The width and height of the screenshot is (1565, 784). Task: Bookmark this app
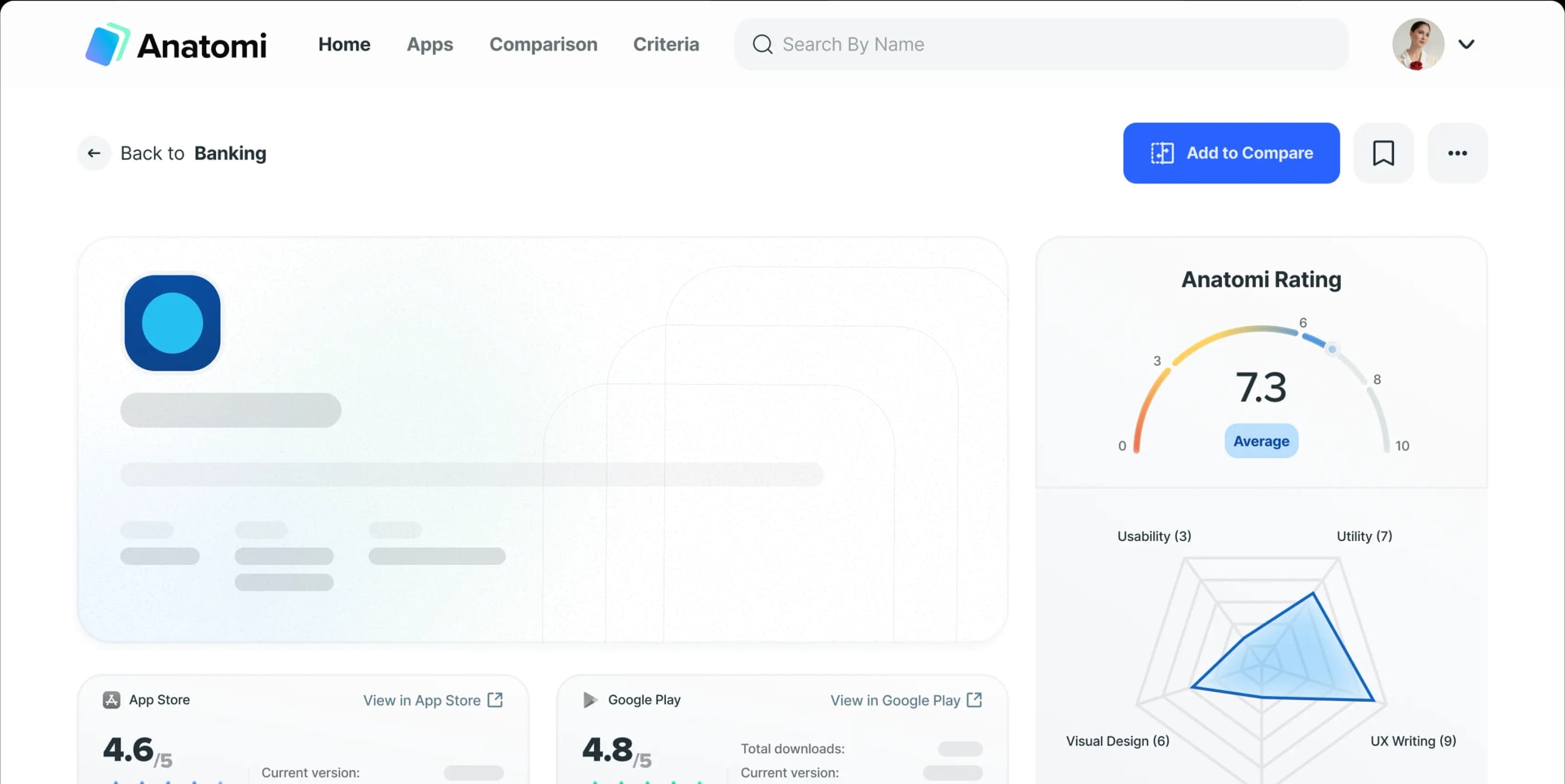tap(1383, 152)
